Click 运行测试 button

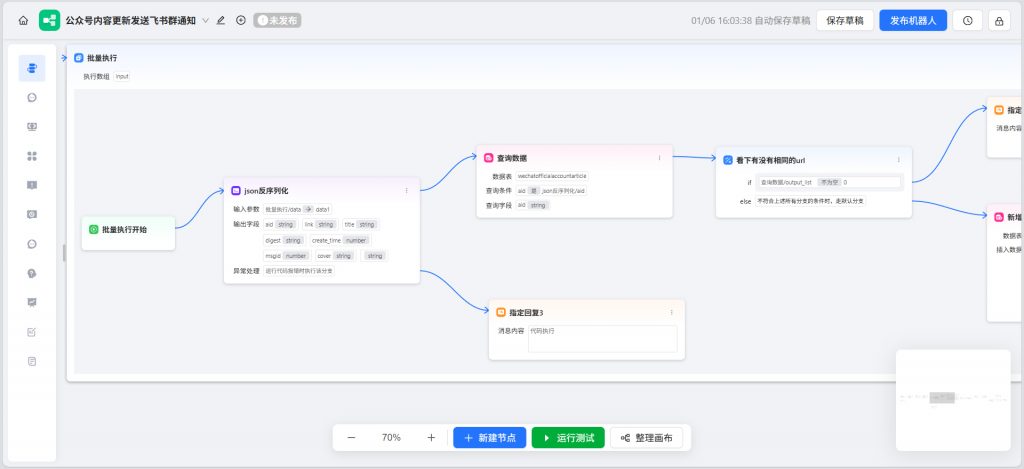568,438
